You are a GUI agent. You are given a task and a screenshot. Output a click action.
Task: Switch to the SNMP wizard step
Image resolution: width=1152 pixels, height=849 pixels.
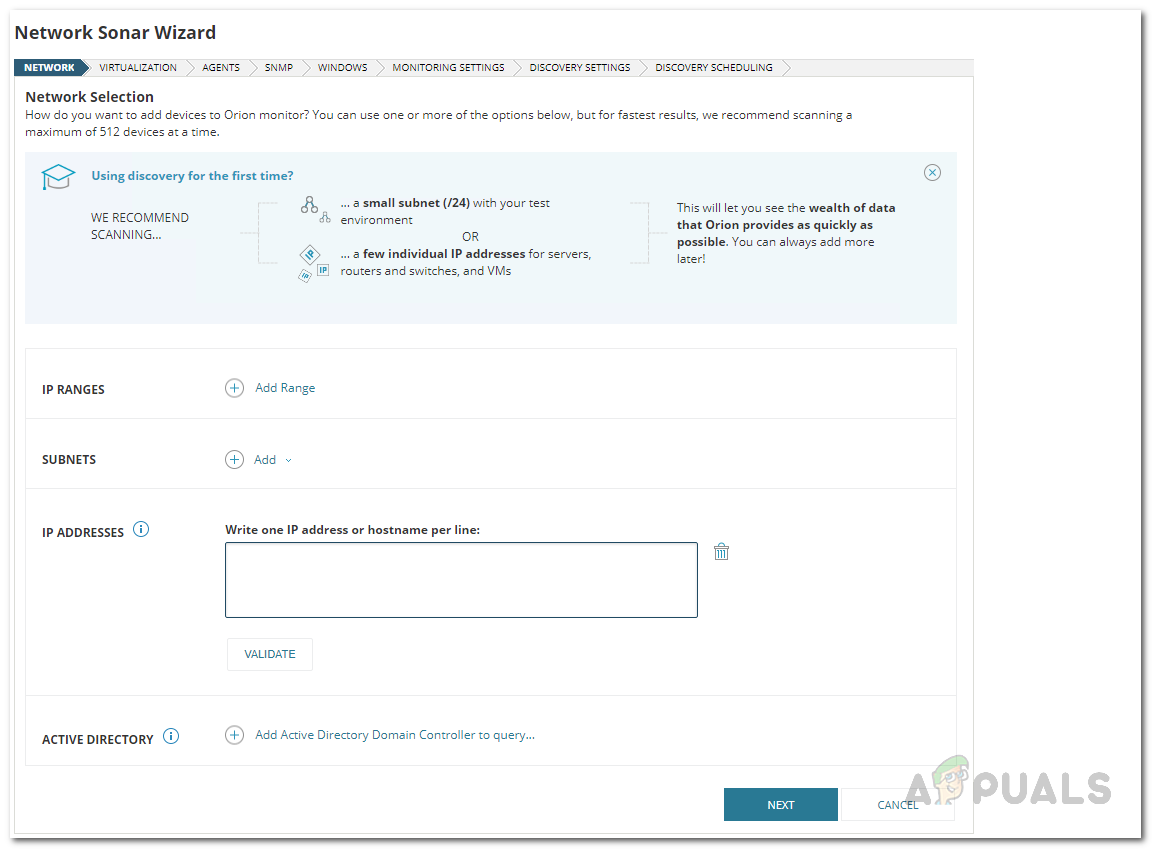coord(279,68)
